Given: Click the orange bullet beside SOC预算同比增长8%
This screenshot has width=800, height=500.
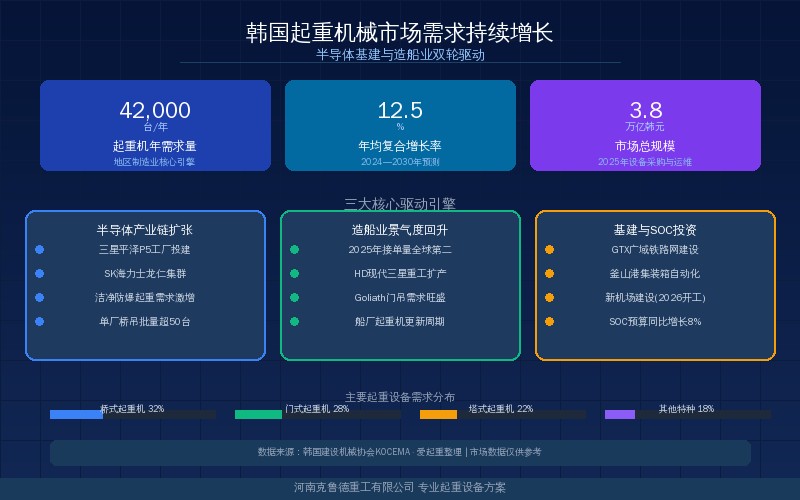Looking at the screenshot, I should pyautogui.click(x=549, y=321).
